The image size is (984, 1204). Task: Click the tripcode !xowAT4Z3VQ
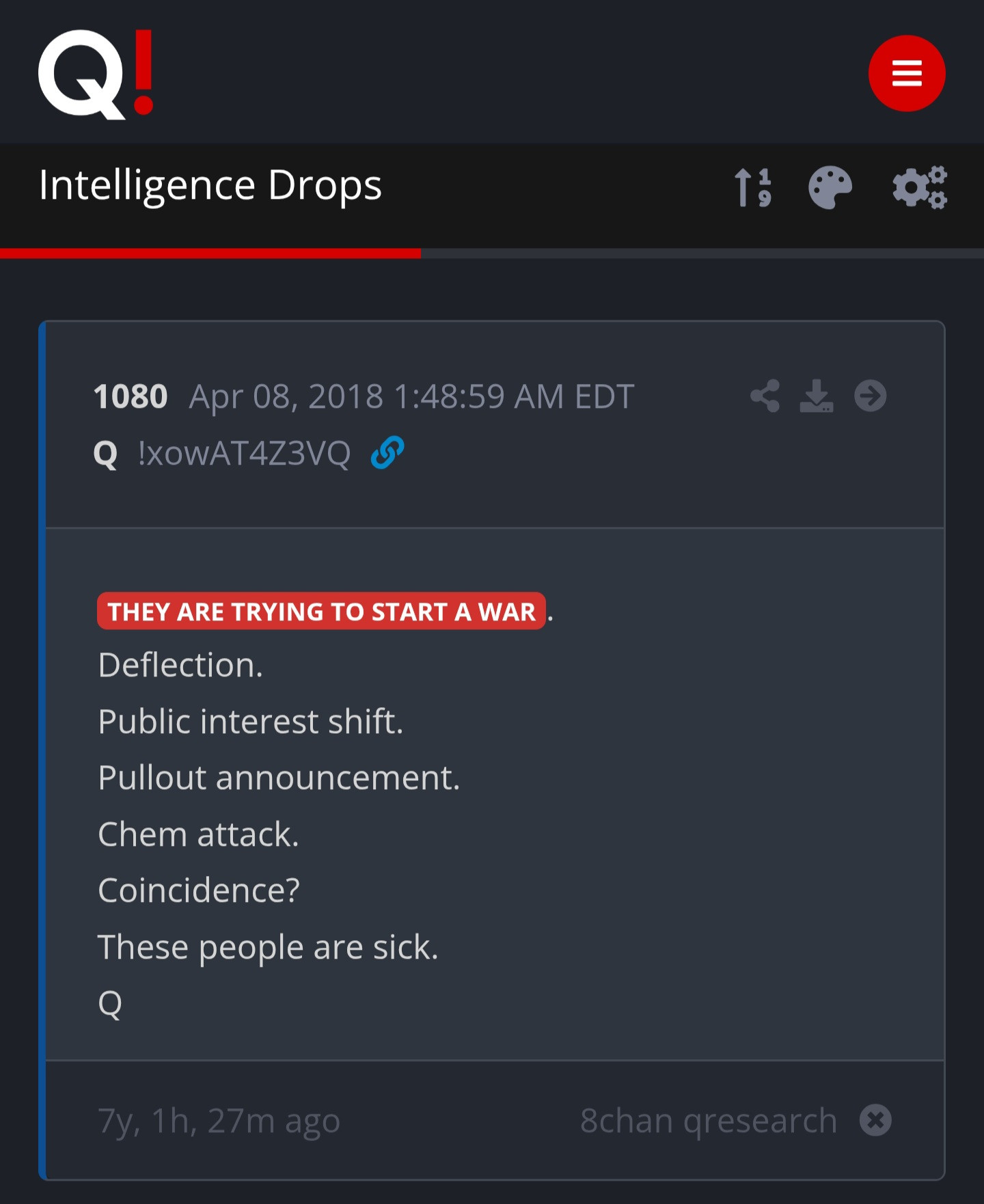(x=244, y=453)
